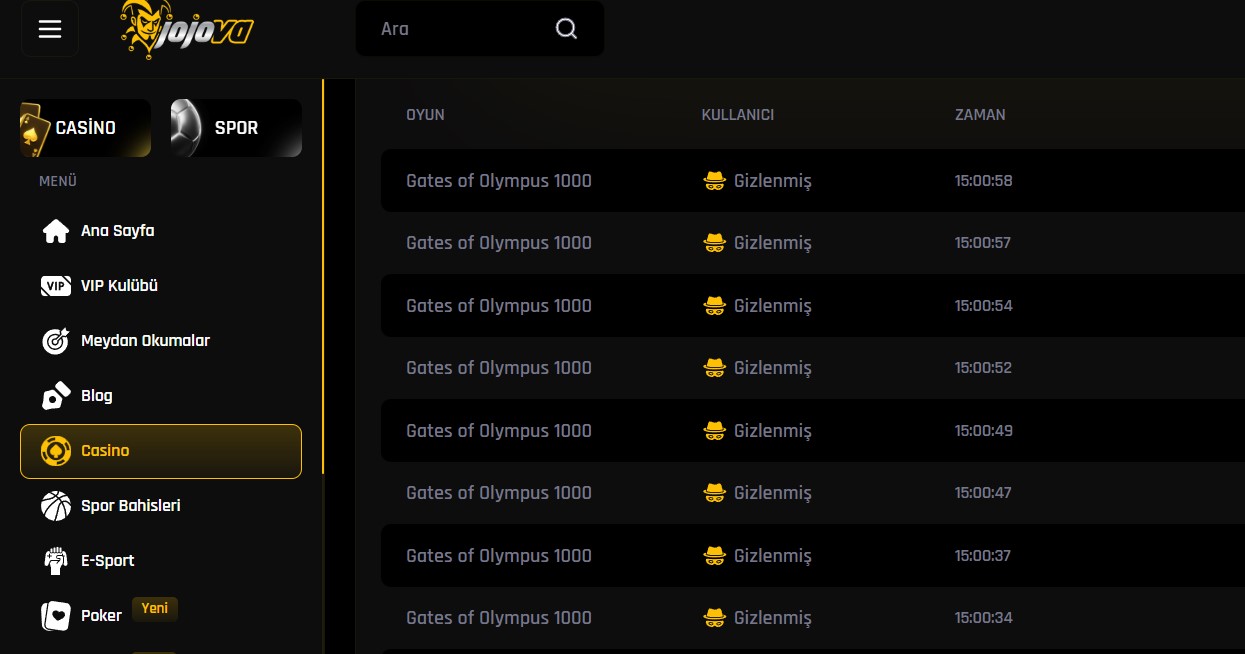The image size is (1245, 654).
Task: Click the ZAMAN column header
Action: [x=980, y=115]
